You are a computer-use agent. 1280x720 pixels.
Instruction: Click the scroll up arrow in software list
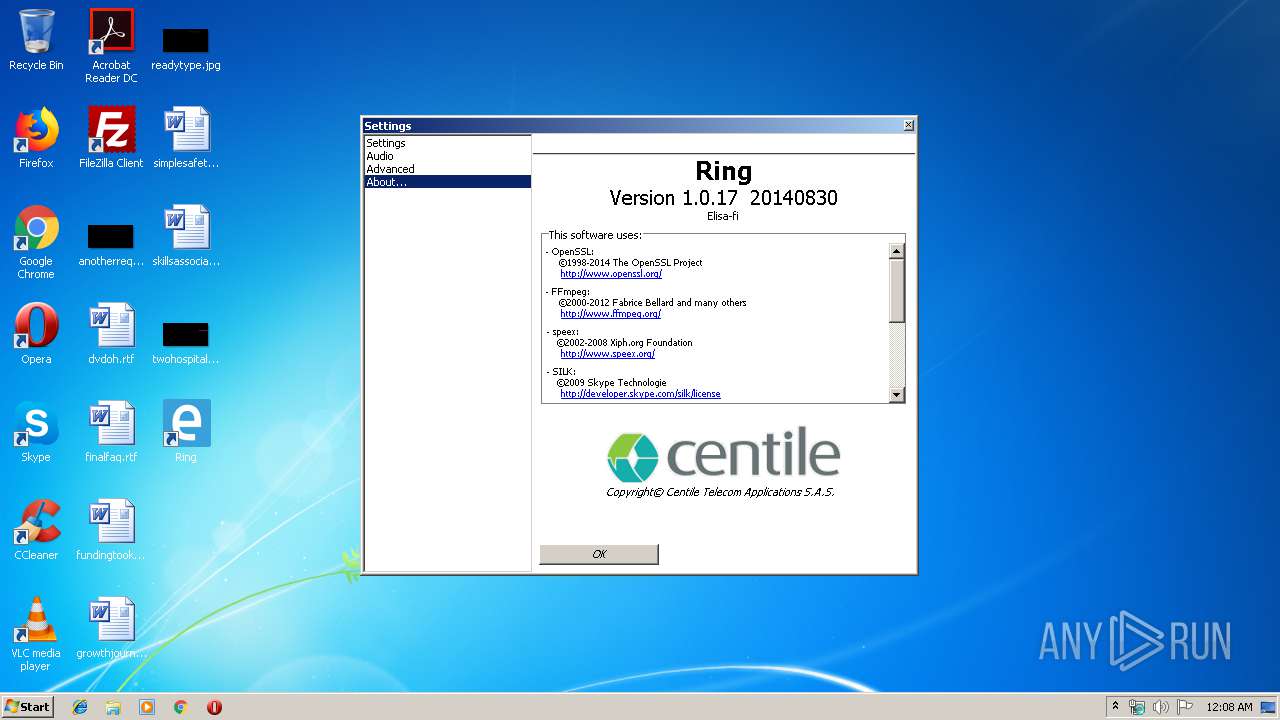(897, 251)
